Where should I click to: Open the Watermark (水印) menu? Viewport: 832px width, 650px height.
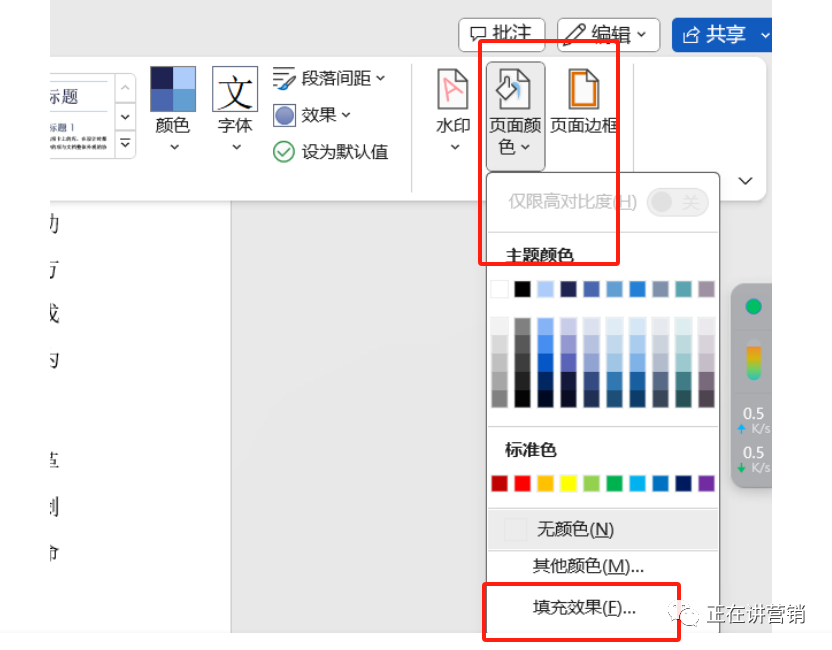tap(453, 110)
